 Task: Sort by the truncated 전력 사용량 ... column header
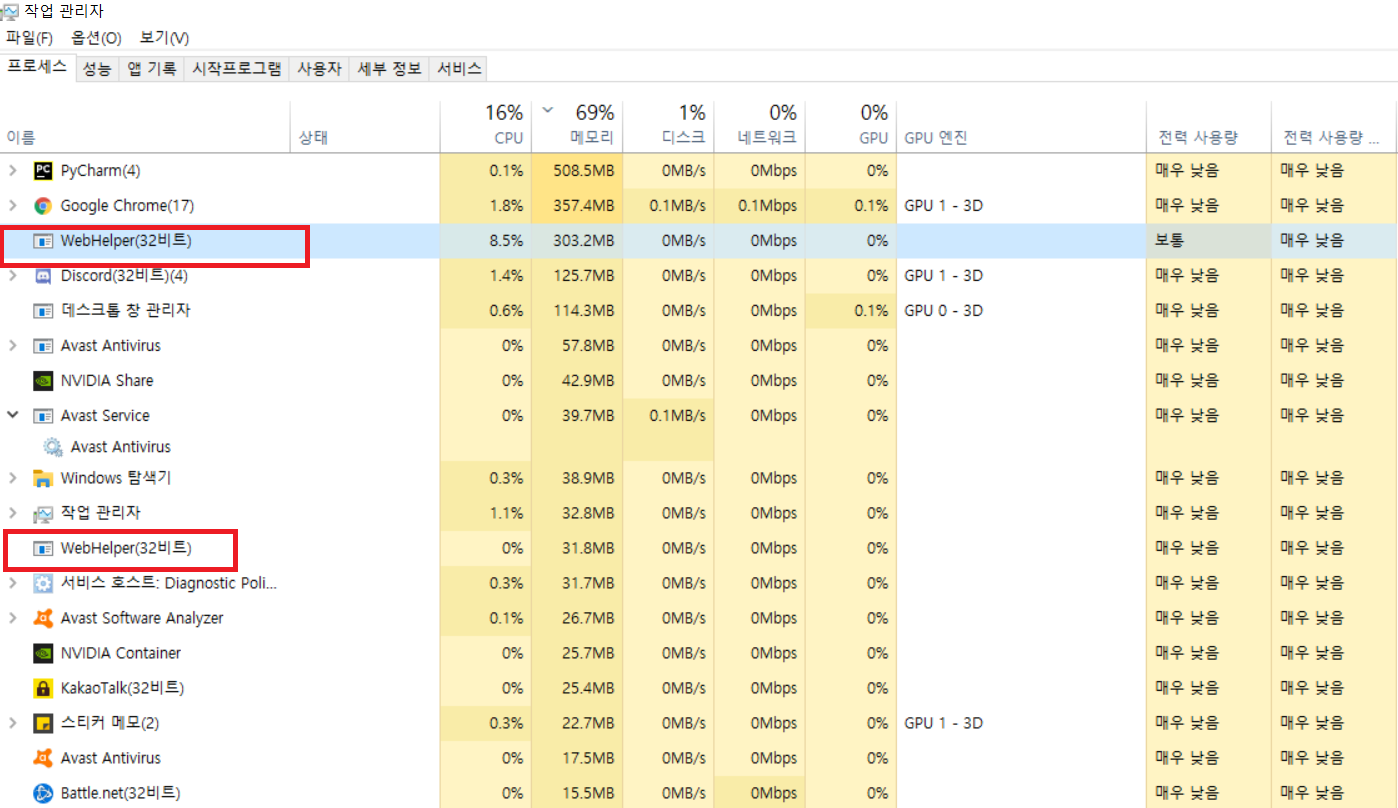click(1334, 127)
